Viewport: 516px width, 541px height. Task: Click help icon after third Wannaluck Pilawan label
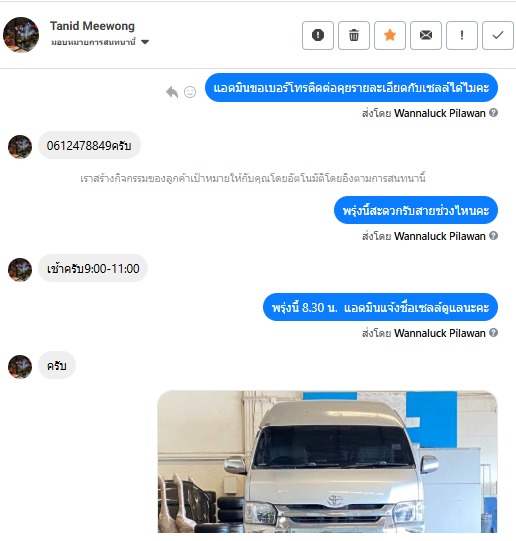pos(494,332)
